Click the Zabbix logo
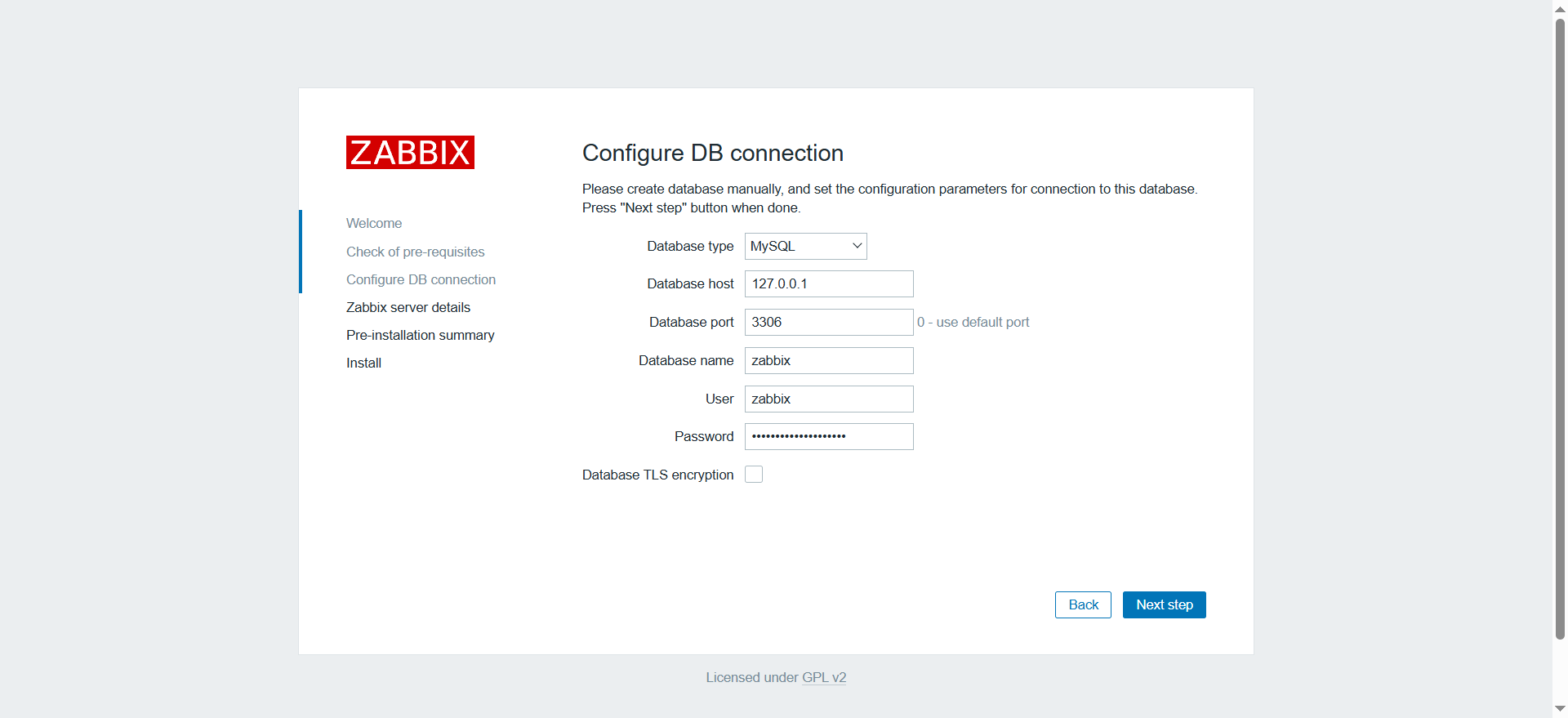 point(410,153)
